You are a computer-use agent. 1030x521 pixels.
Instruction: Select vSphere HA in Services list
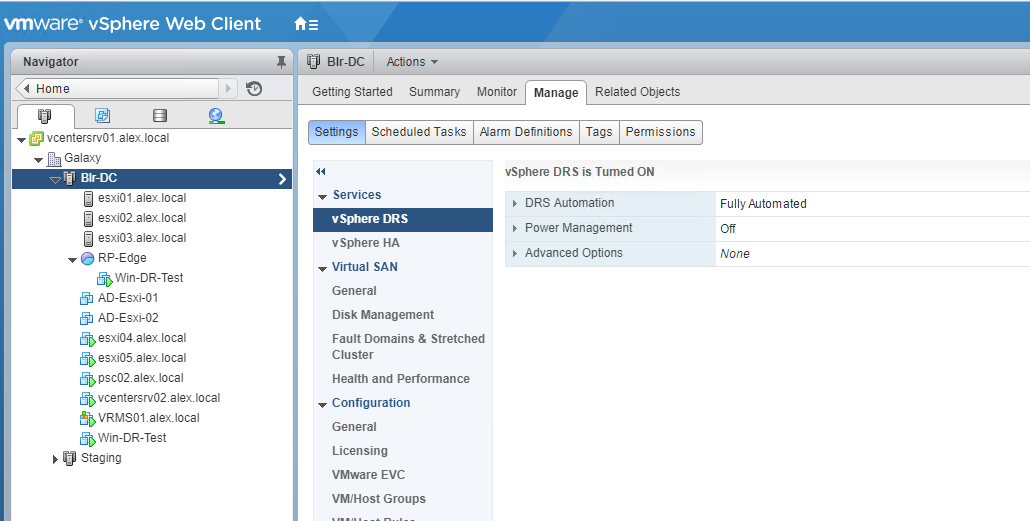click(365, 243)
